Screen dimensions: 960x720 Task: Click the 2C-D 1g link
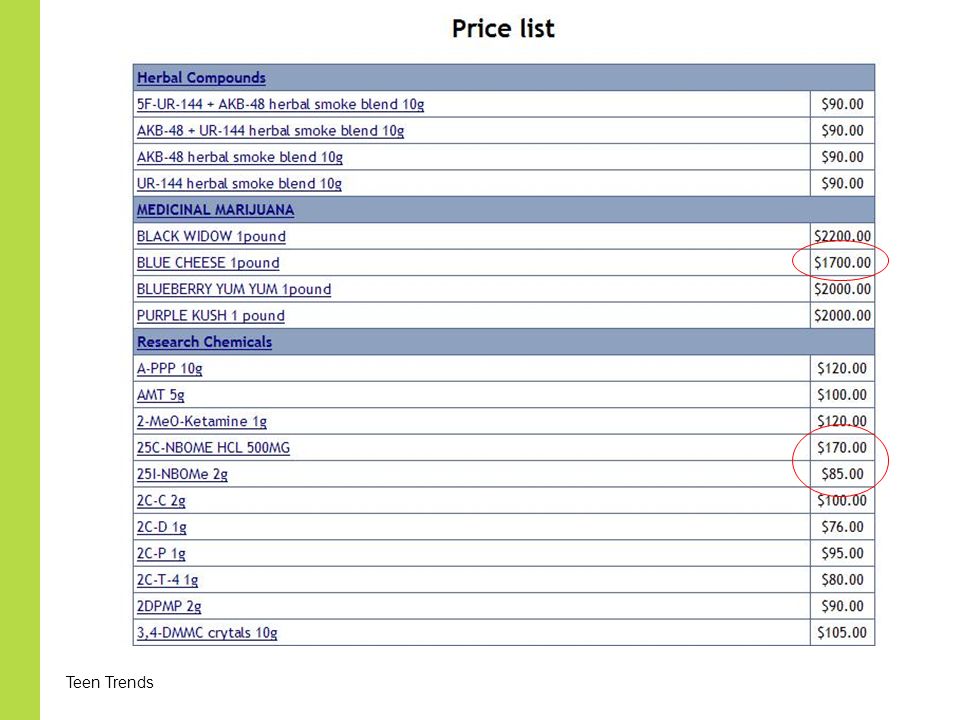coord(161,527)
